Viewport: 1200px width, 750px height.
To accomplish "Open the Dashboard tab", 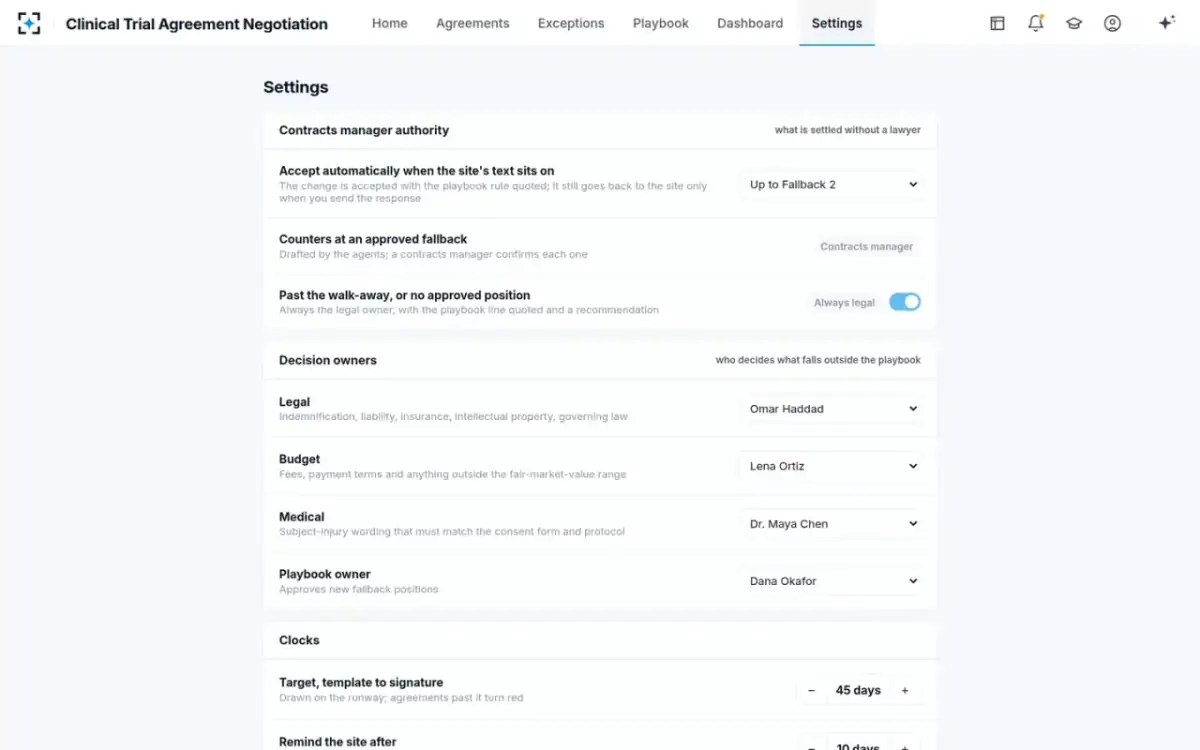I will coord(750,23).
